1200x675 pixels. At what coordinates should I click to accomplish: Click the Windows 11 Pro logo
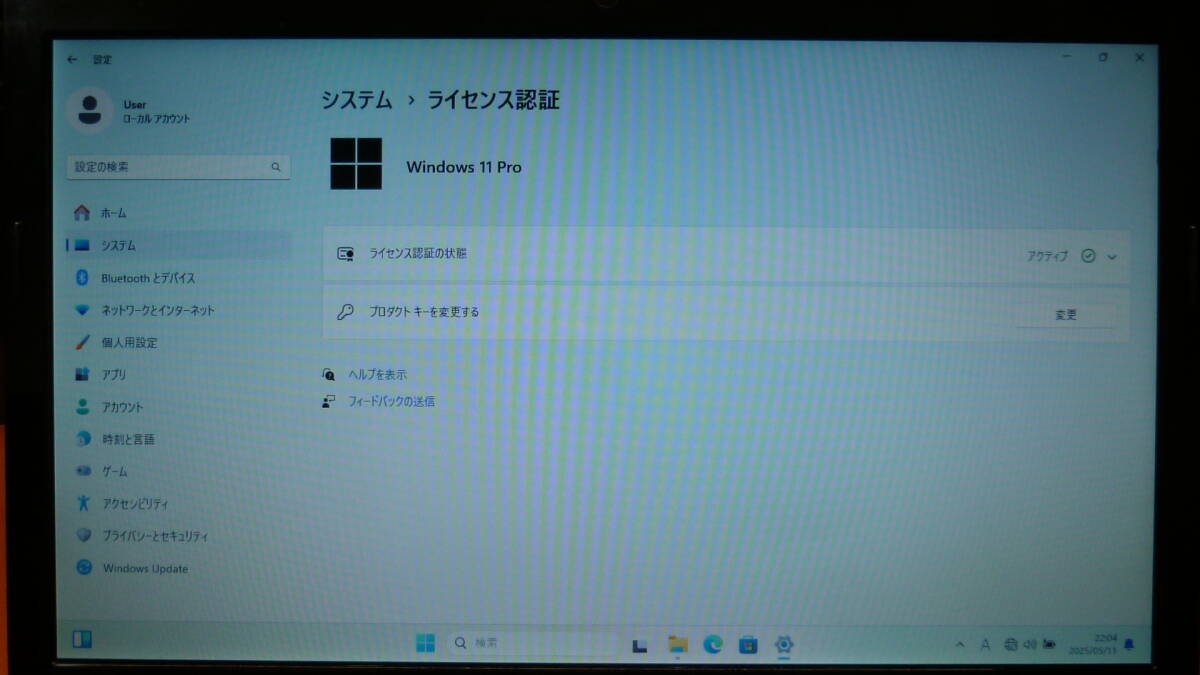pos(356,164)
